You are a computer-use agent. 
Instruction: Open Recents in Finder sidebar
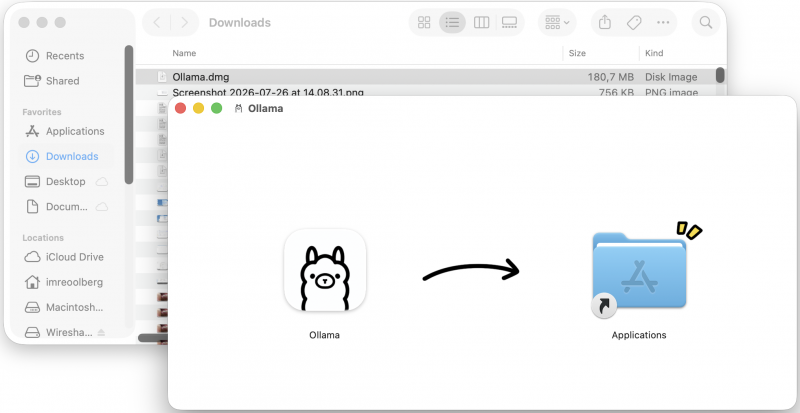[65, 56]
